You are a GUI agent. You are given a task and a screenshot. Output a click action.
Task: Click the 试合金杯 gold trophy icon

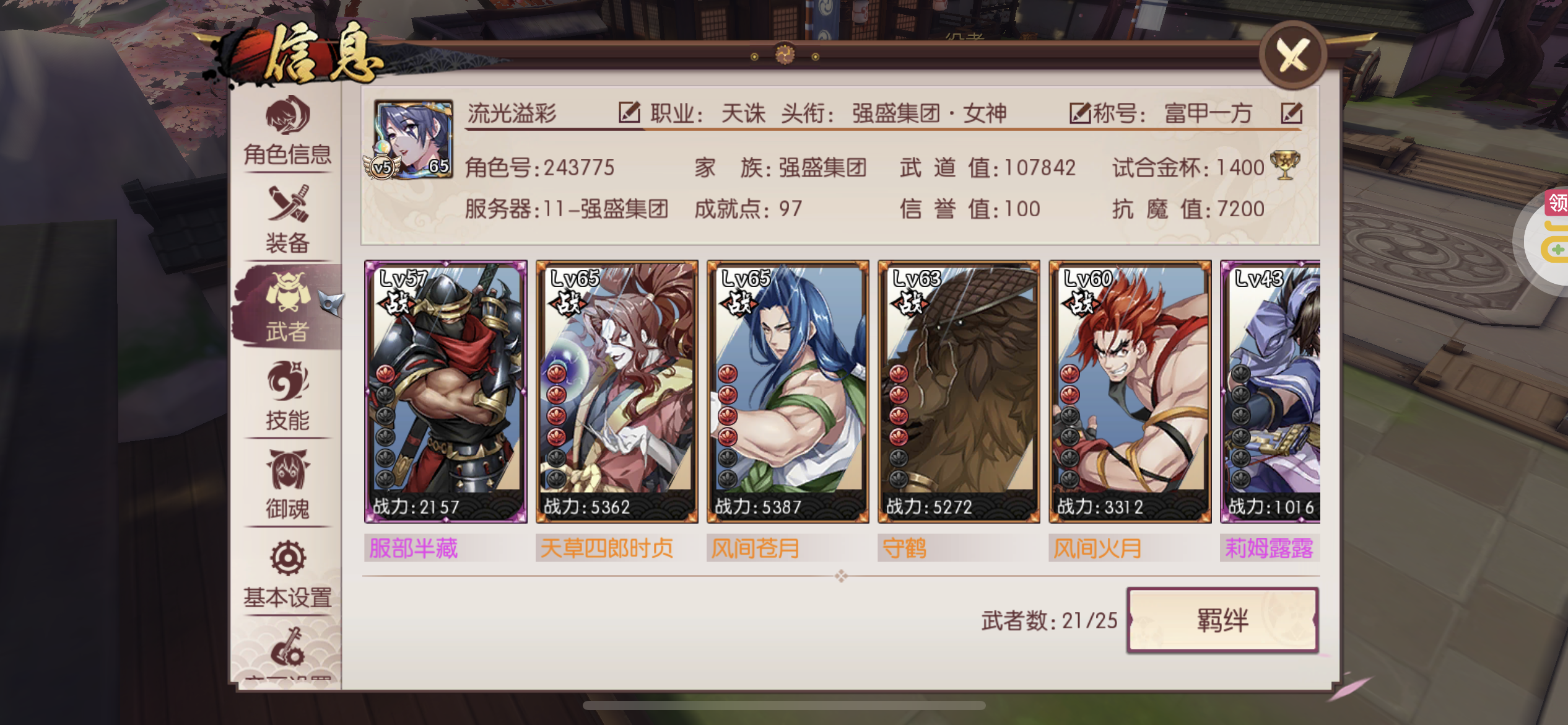tap(1285, 165)
